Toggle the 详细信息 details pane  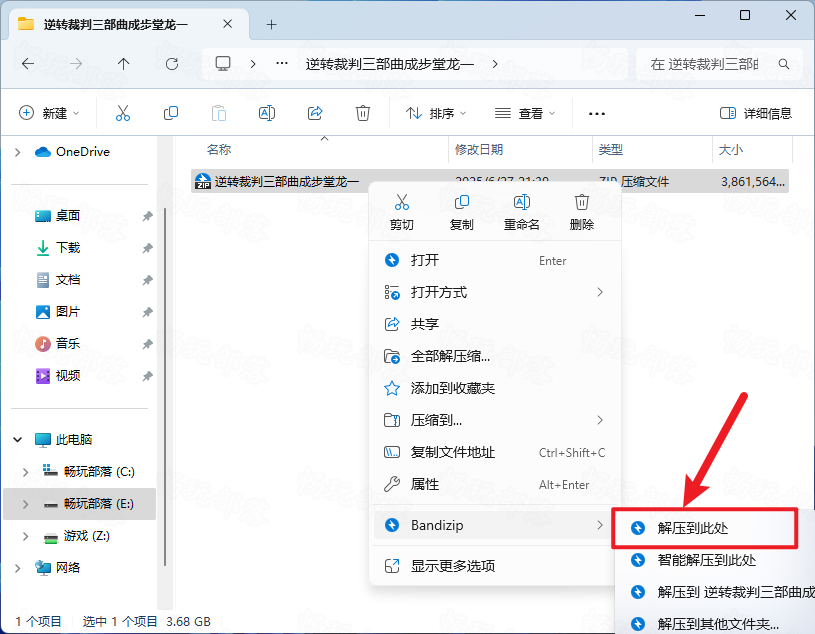[x=756, y=113]
